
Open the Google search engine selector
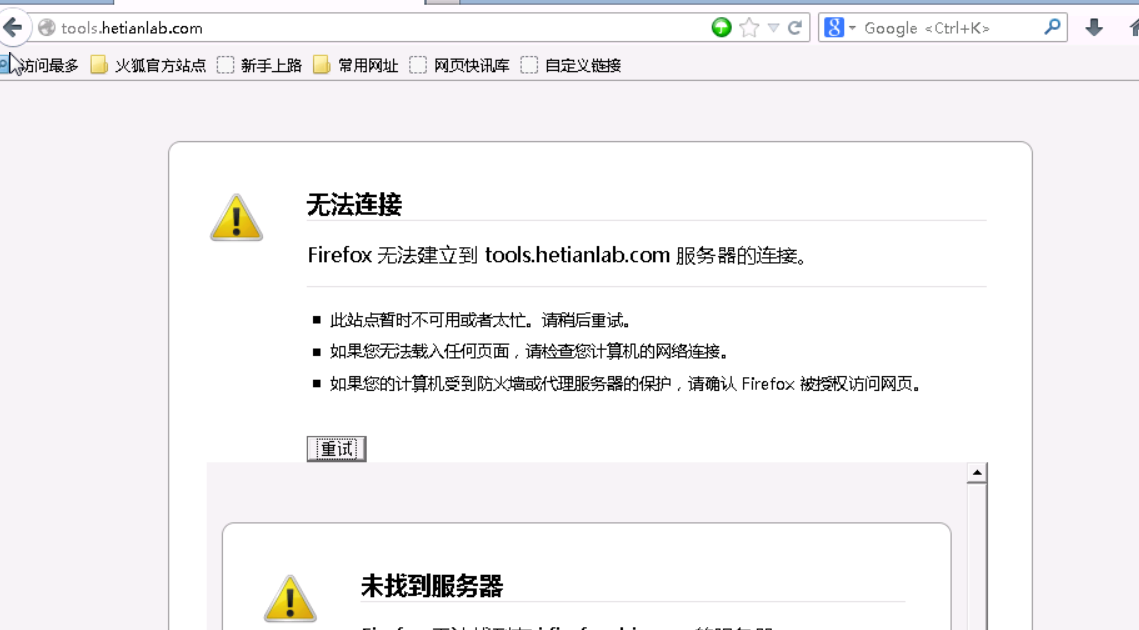tap(840, 28)
